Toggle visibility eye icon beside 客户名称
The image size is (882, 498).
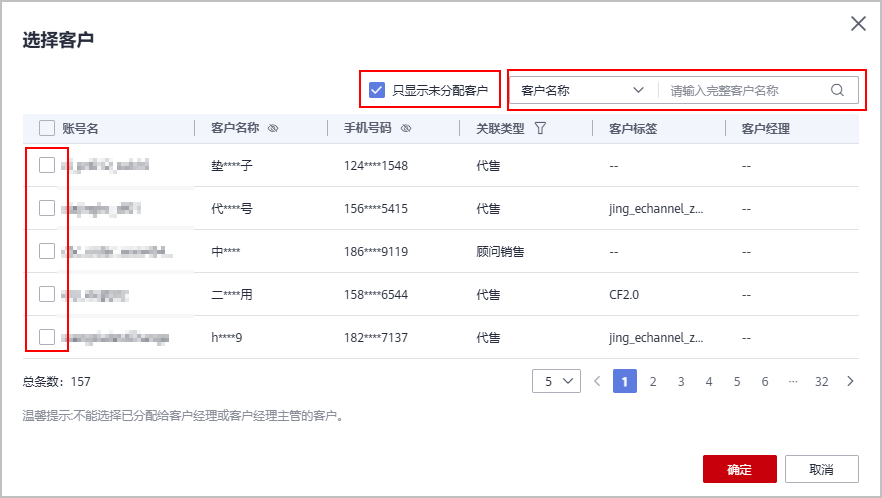273,128
